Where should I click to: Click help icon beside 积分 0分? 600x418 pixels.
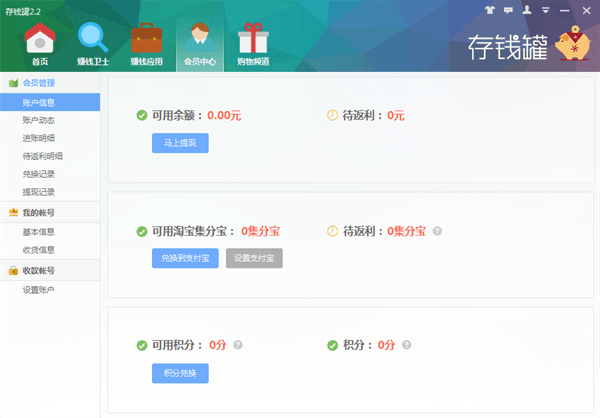pyautogui.click(x=407, y=345)
